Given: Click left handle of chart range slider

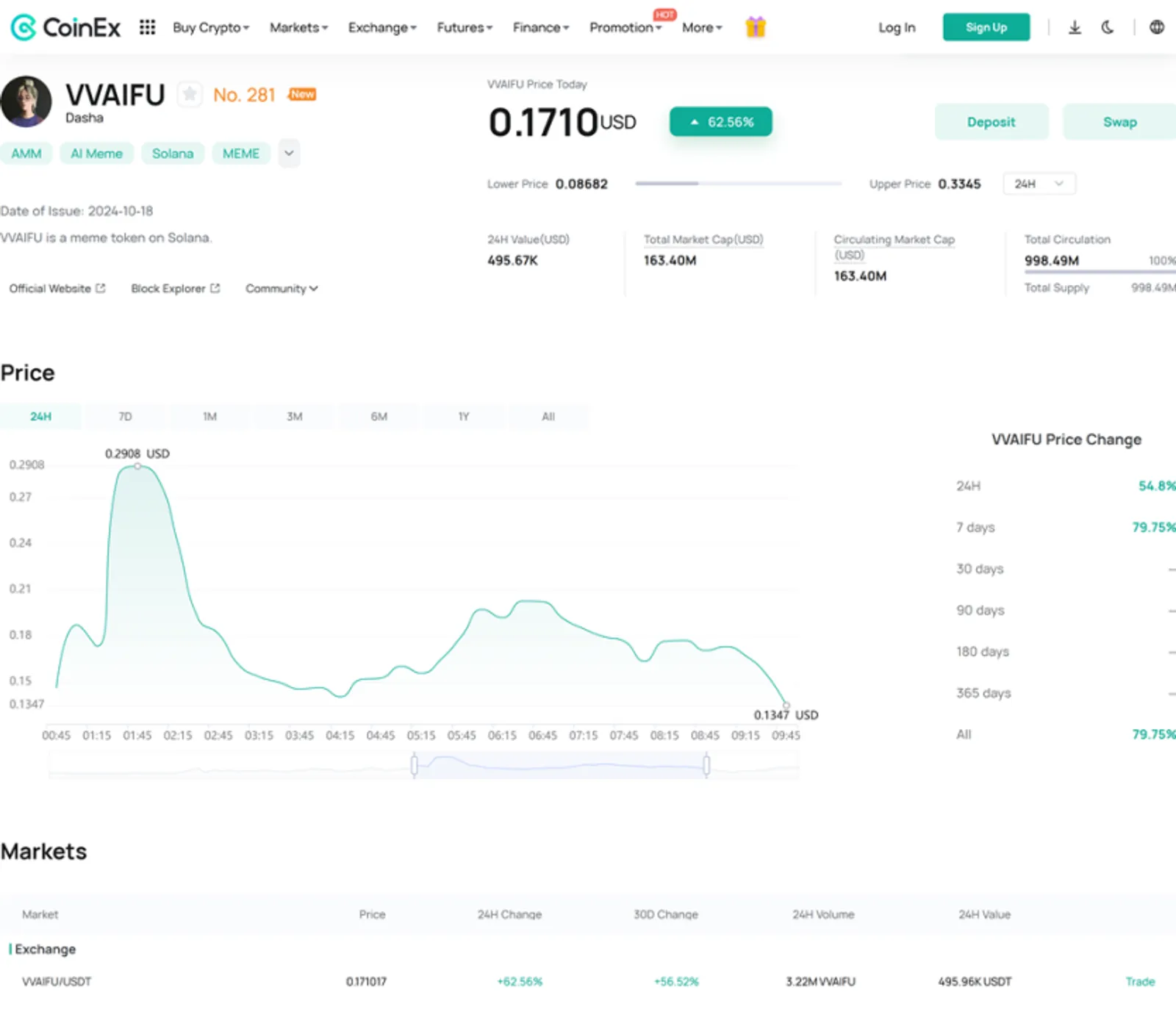Looking at the screenshot, I should [414, 765].
